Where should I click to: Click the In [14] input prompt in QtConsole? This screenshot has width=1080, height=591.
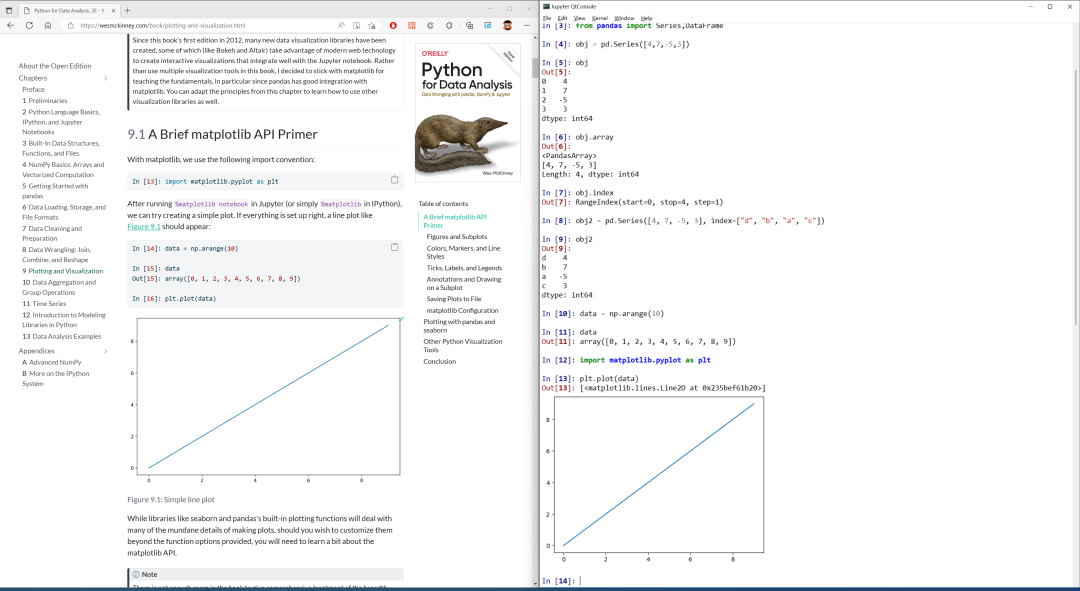point(560,578)
